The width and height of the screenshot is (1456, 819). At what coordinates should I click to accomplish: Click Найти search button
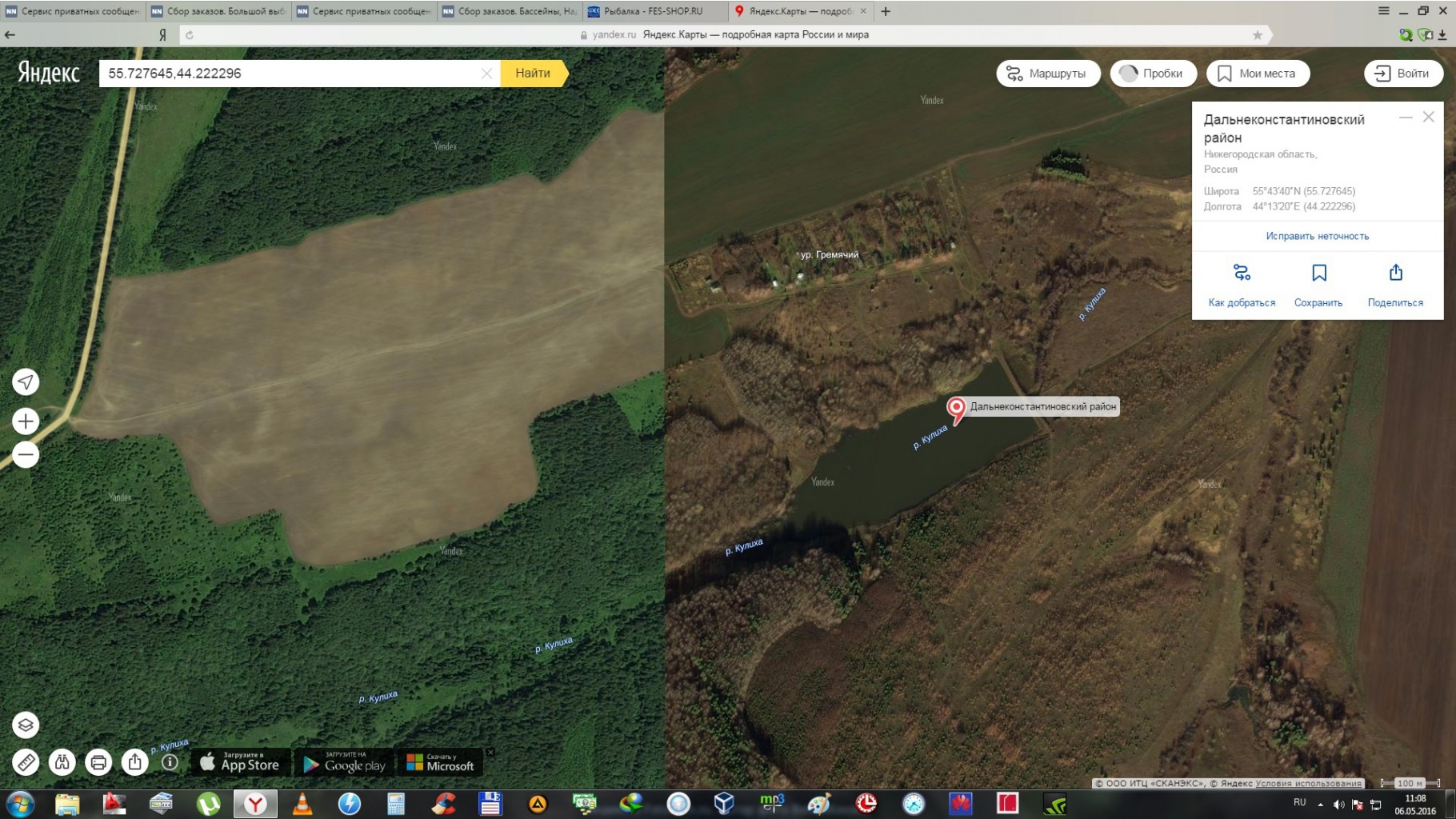533,73
